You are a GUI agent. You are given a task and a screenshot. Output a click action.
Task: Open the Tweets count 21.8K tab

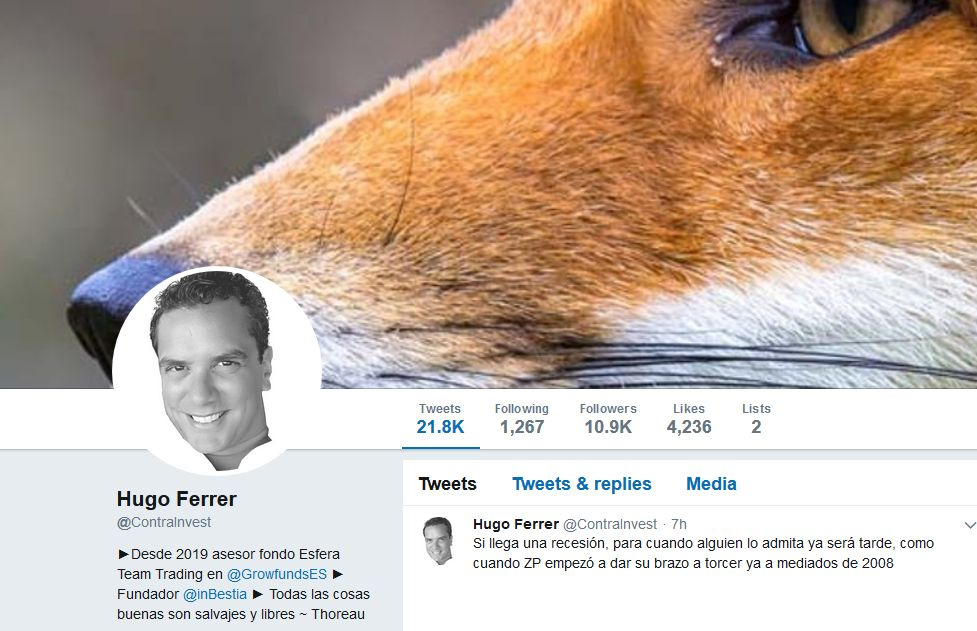(x=441, y=418)
